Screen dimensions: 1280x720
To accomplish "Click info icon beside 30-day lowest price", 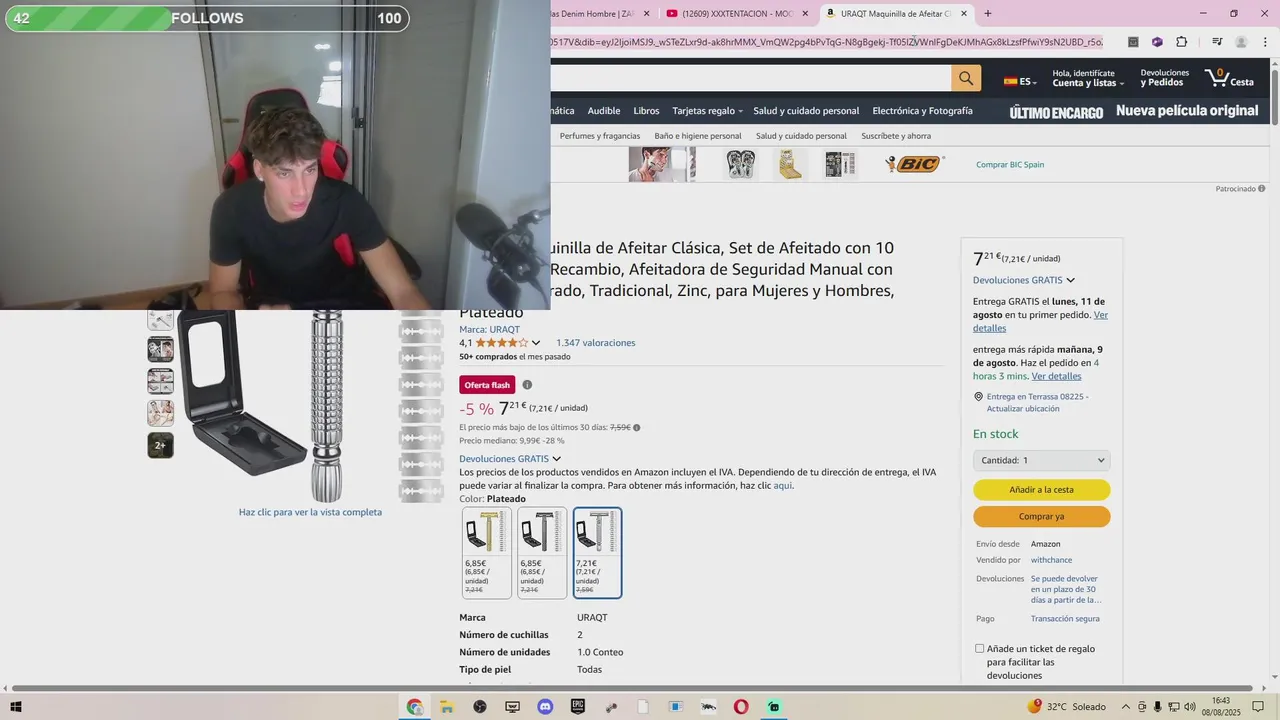I will click(x=637, y=427).
